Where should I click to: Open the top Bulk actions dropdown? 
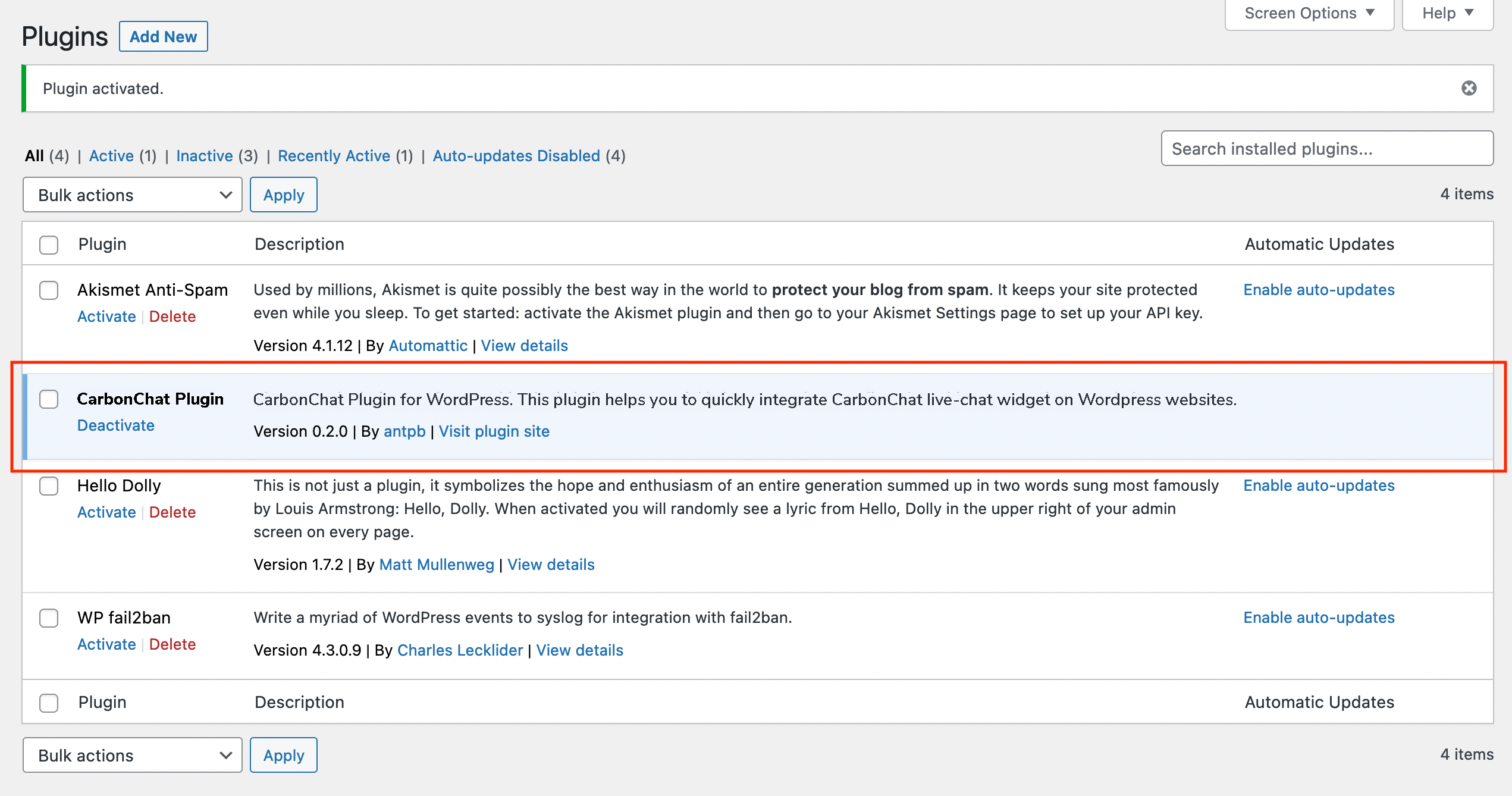tap(132, 195)
